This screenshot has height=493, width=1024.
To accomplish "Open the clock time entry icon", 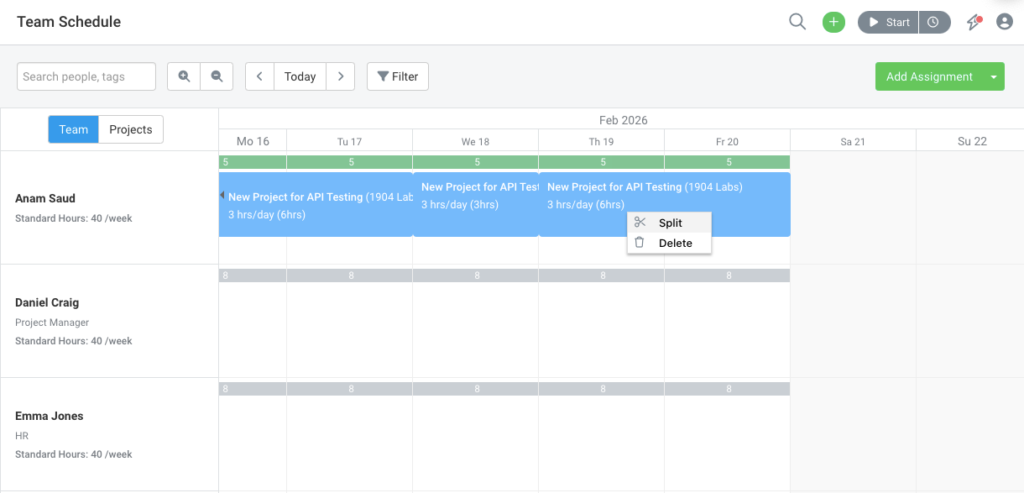I will pos(934,22).
